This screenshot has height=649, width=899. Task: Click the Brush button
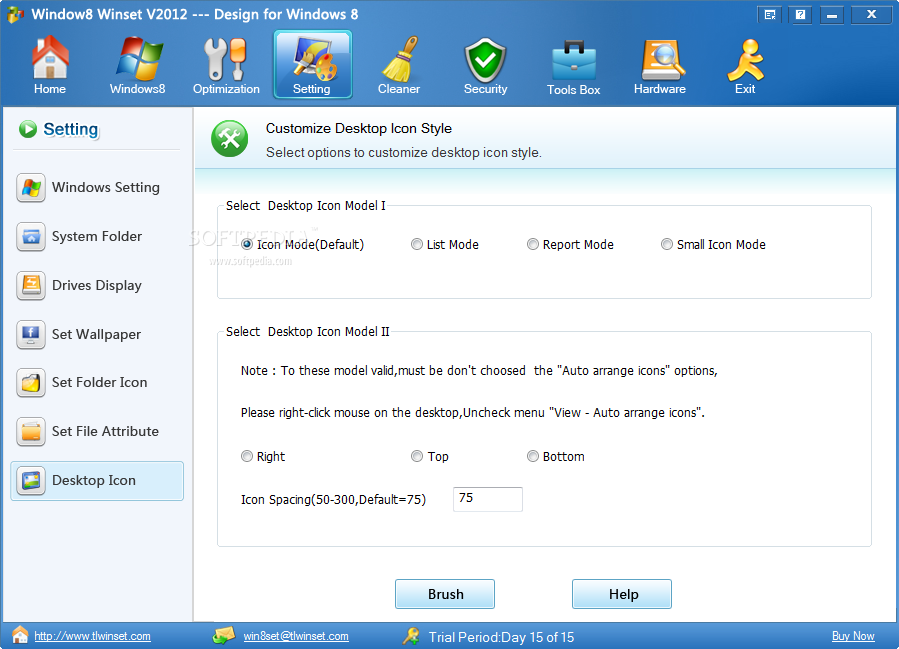[x=445, y=594]
